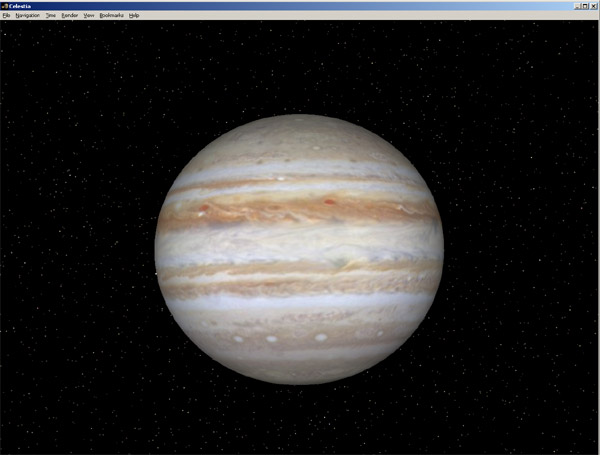
Task: Close the Celestia window
Action: (x=593, y=6)
